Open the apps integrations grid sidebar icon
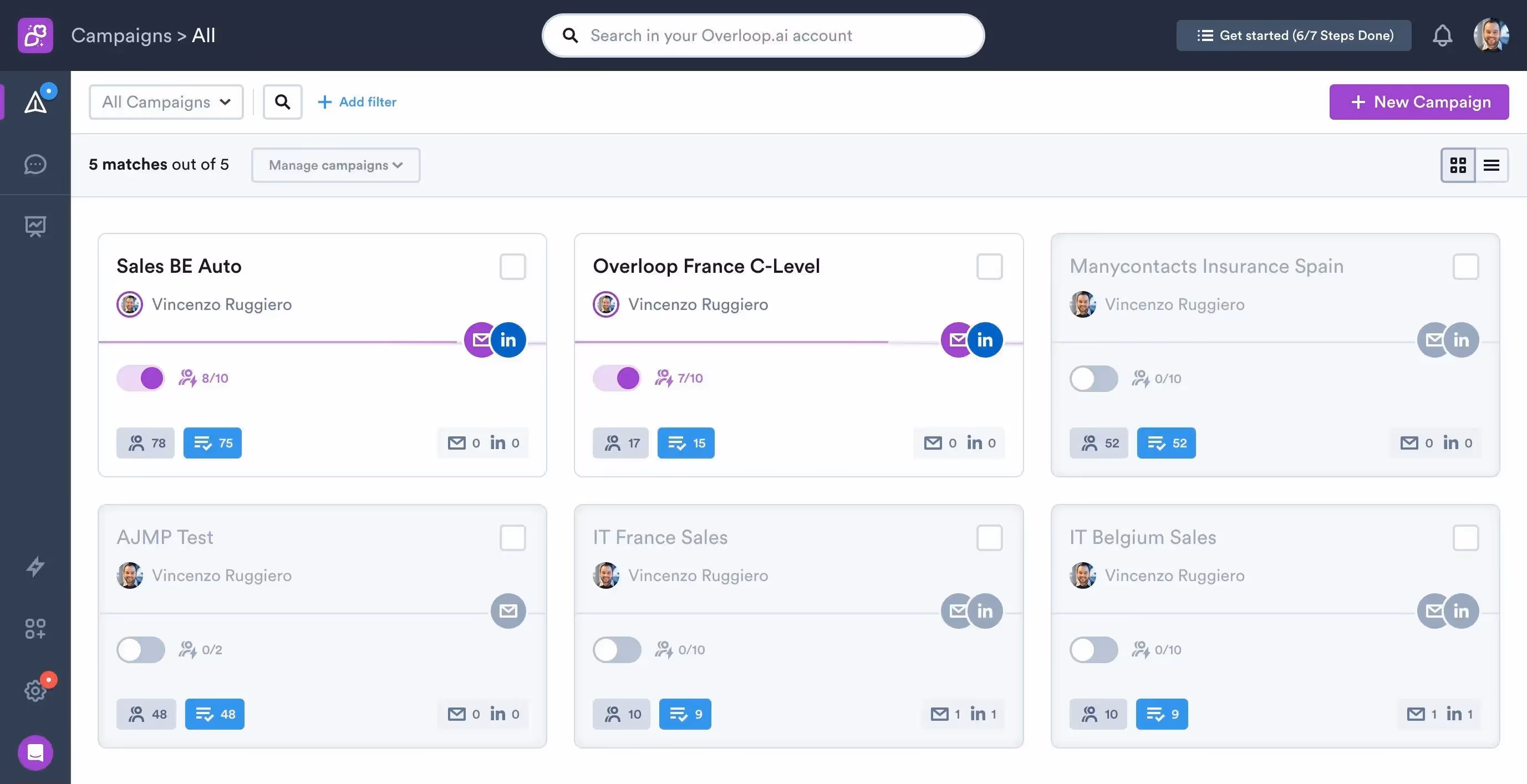Screen dimensions: 1527x784 pyautogui.click(x=35, y=628)
